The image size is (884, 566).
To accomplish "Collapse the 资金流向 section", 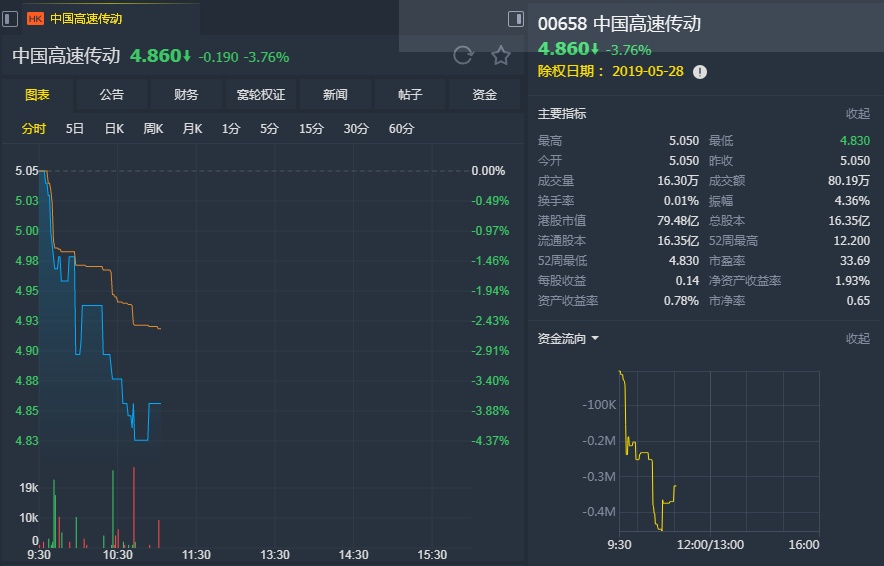I will tap(858, 338).
